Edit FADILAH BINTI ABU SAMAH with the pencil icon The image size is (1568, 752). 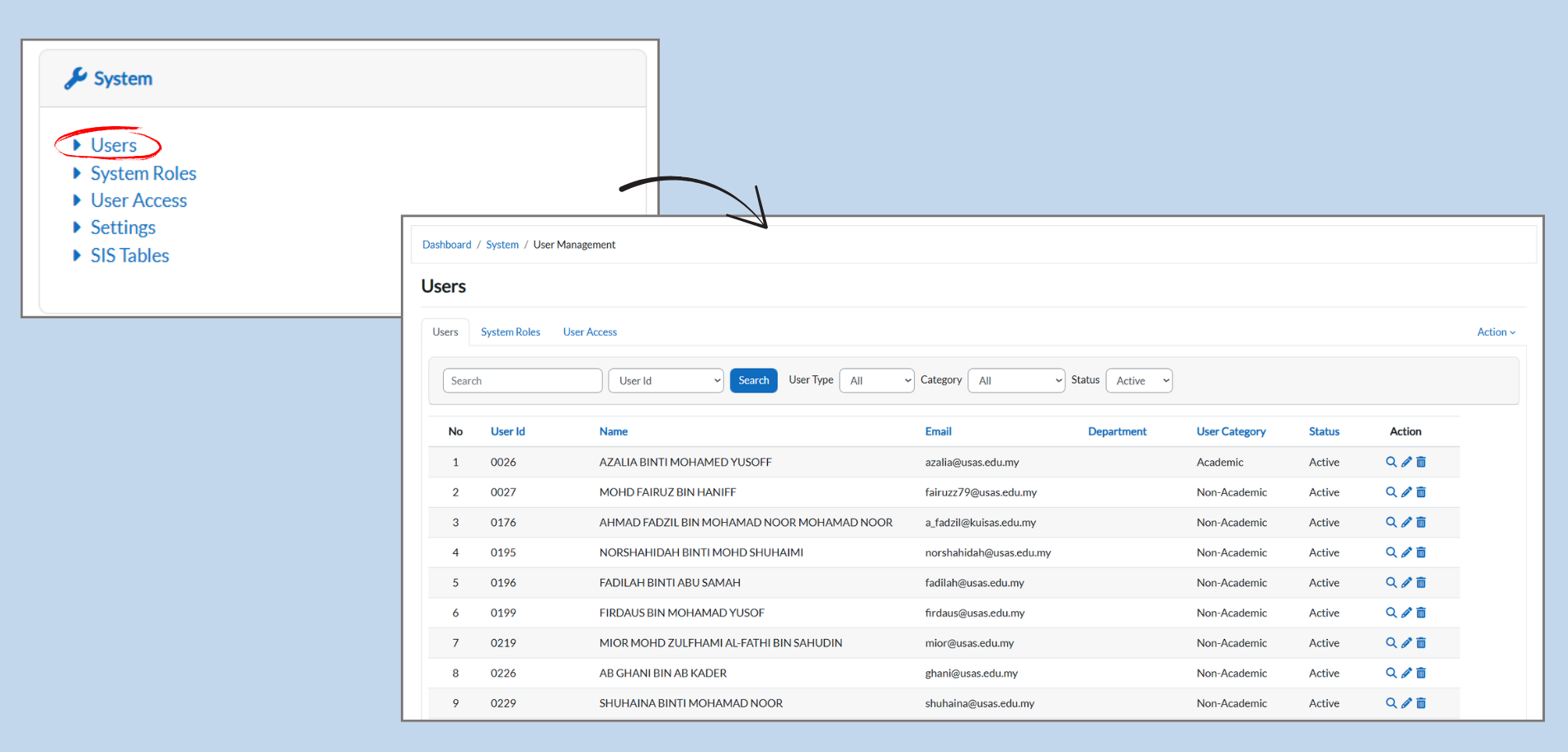1406,583
